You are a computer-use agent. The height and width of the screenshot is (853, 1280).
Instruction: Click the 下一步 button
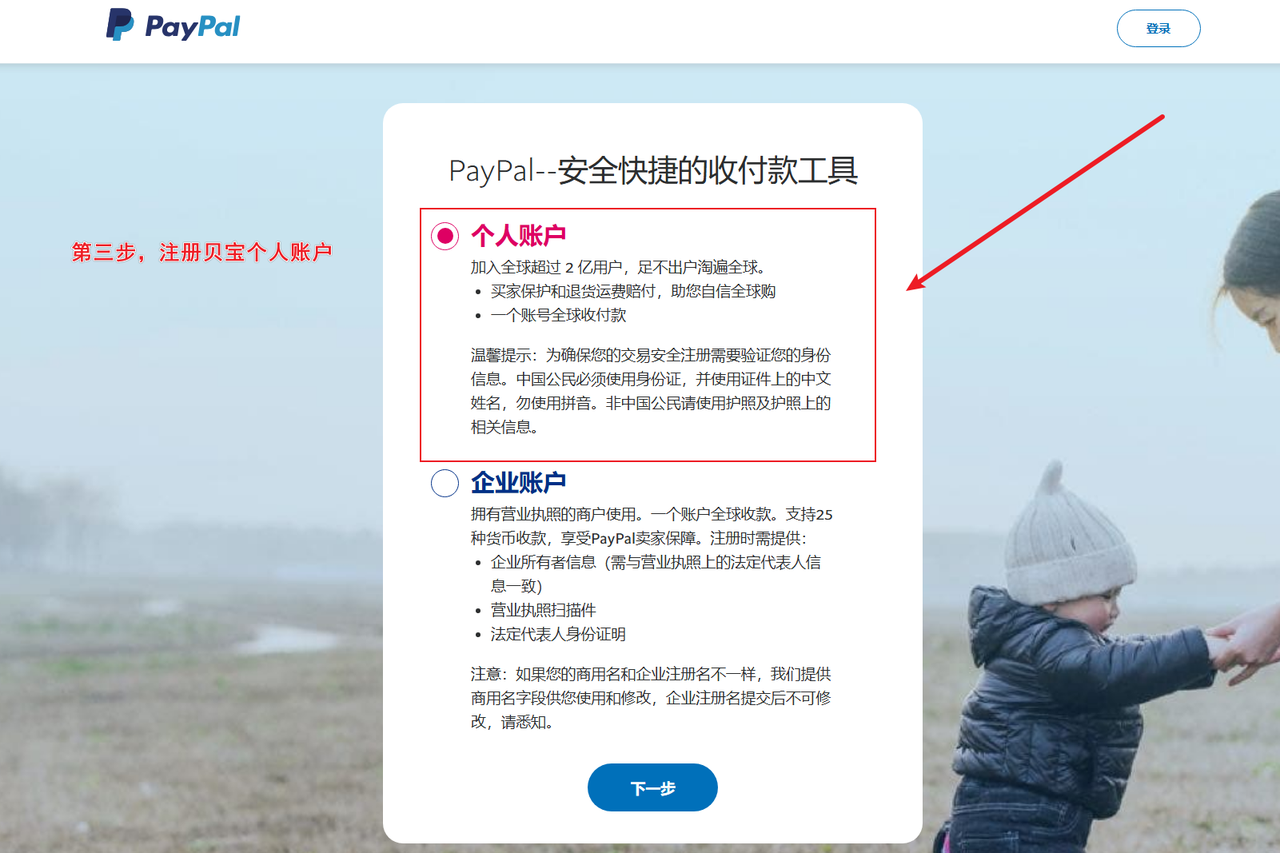(653, 788)
